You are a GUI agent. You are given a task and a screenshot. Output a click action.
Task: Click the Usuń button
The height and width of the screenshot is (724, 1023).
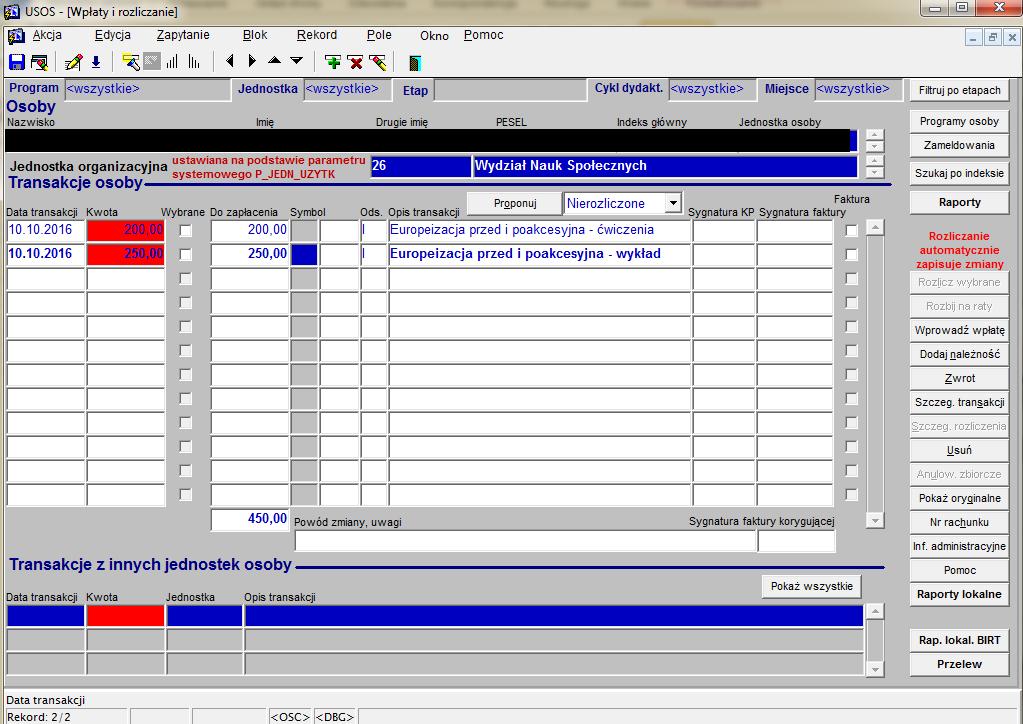click(x=959, y=450)
